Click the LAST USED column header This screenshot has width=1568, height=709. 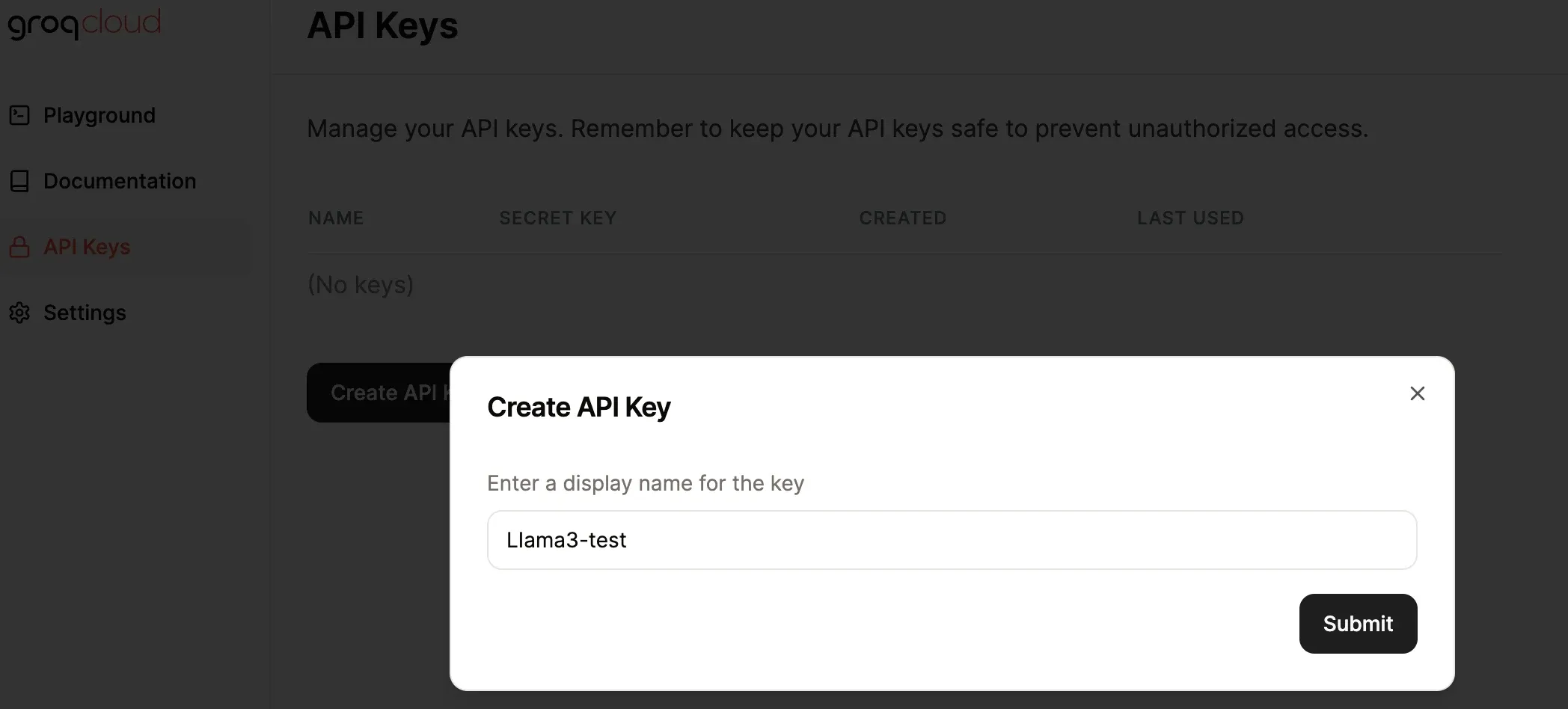[1190, 218]
